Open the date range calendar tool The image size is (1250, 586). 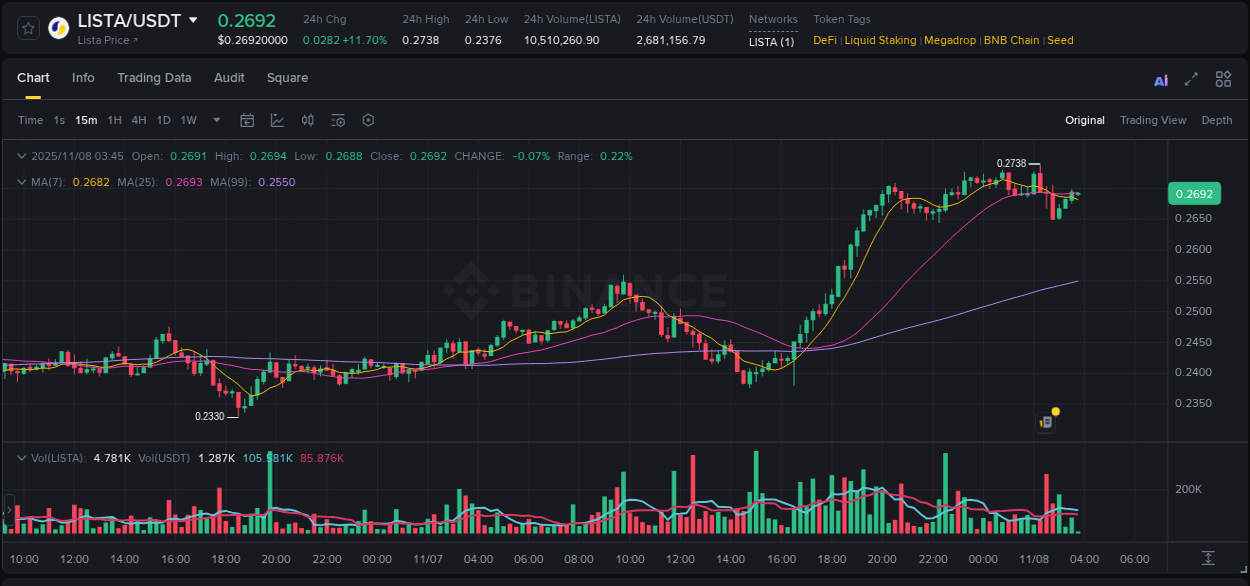(247, 119)
